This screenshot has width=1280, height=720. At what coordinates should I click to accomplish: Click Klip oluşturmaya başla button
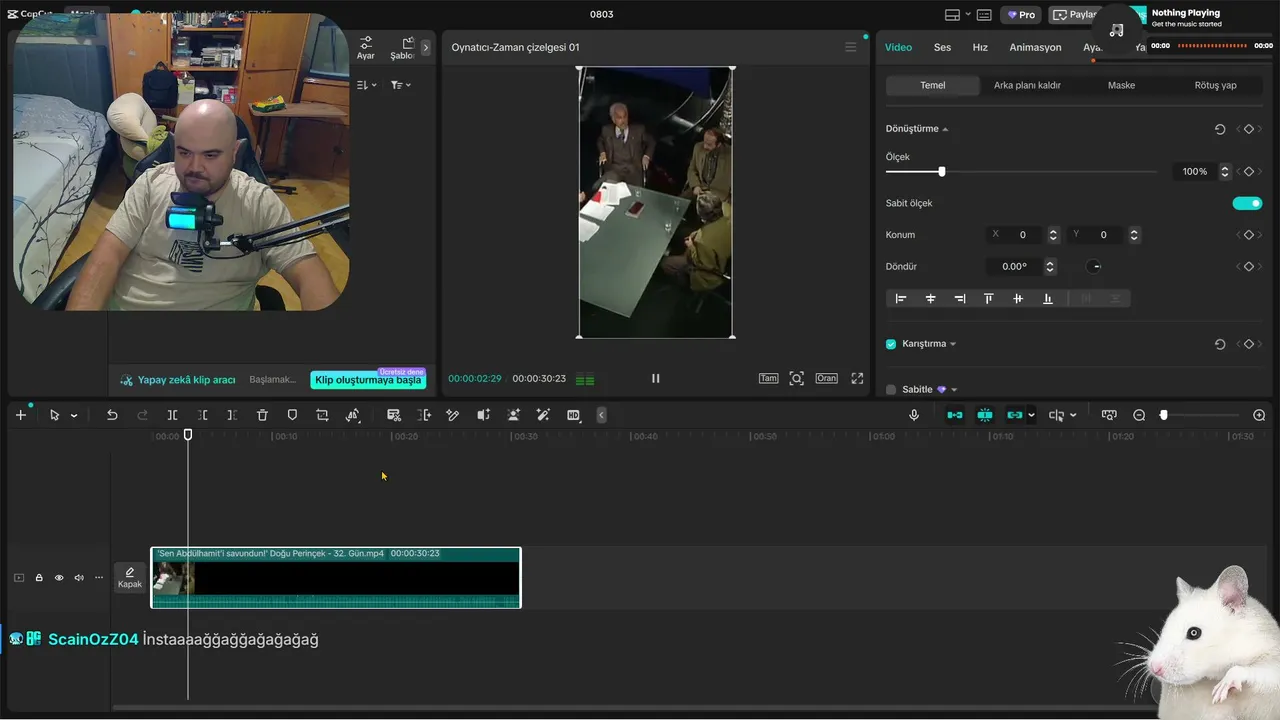pyautogui.click(x=368, y=380)
